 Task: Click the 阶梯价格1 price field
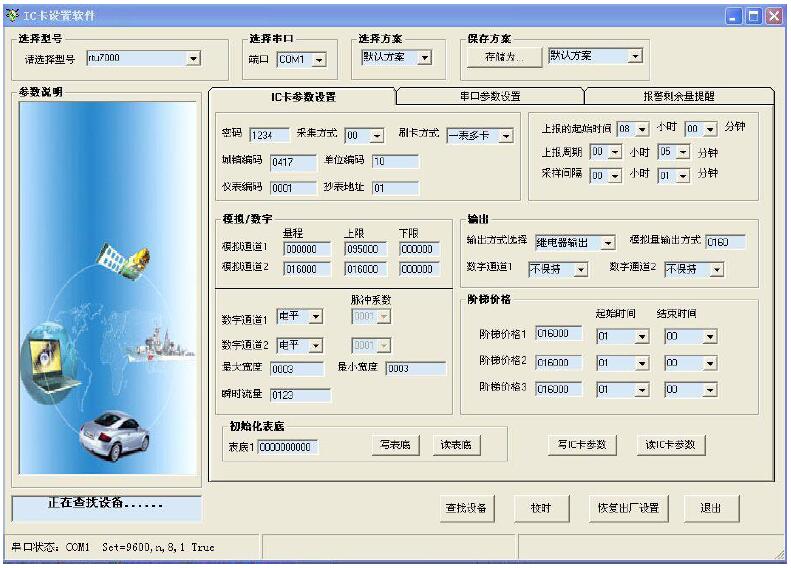point(558,333)
